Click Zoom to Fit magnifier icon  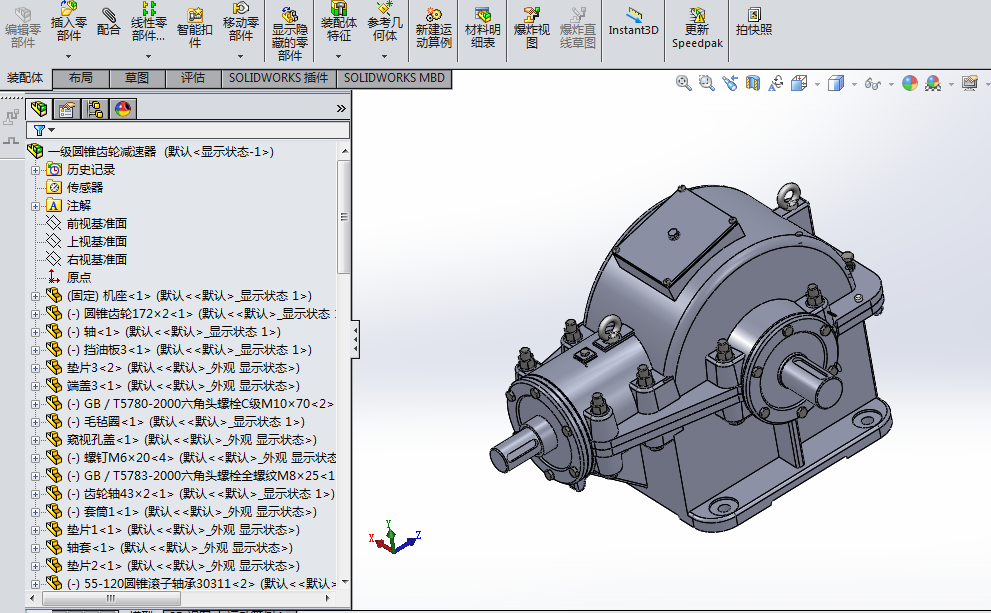(684, 84)
